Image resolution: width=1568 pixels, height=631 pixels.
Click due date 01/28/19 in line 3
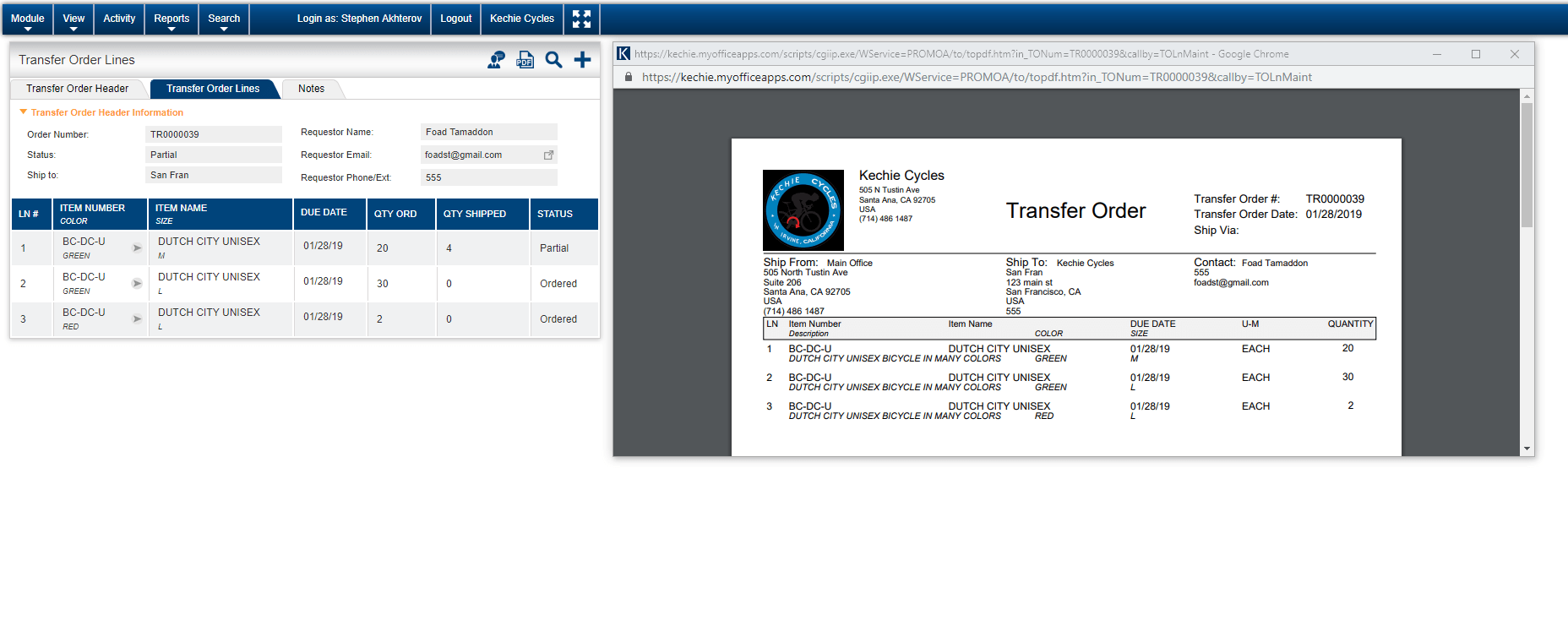pos(323,317)
